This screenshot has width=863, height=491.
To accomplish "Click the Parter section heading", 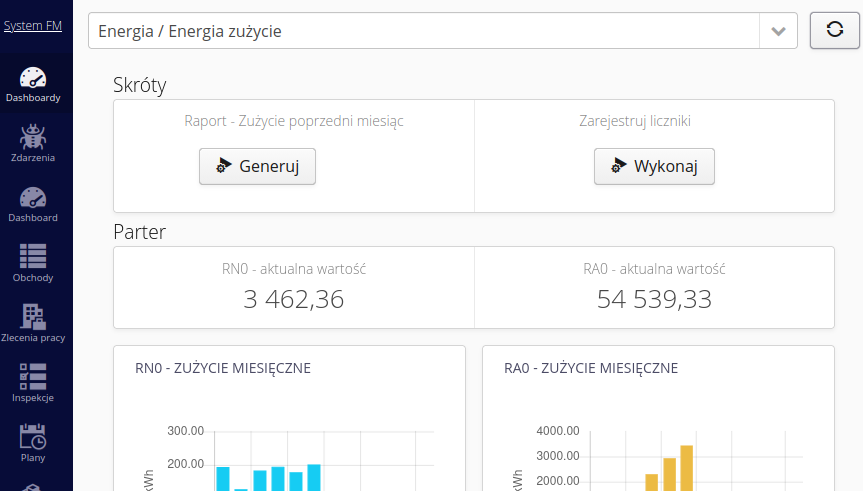I will 139,232.
